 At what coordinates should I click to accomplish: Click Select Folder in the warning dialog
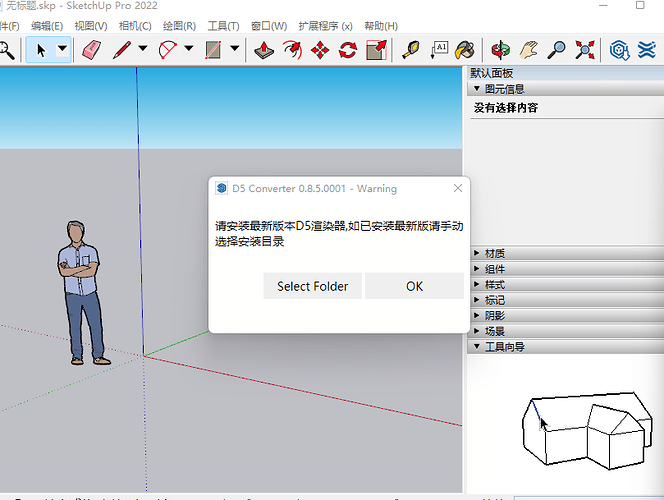[x=313, y=286]
